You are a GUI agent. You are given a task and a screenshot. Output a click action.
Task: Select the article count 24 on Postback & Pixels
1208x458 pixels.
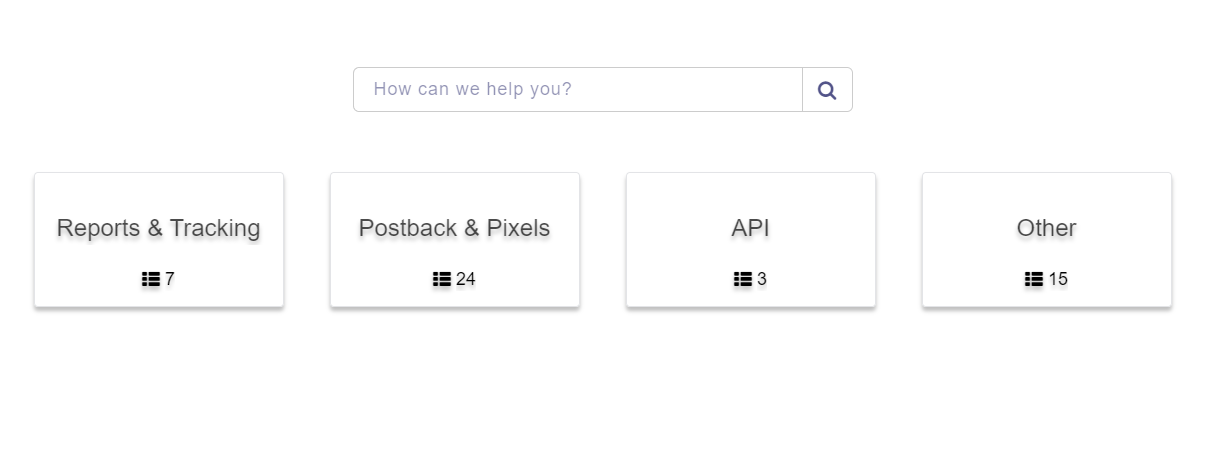[466, 279]
